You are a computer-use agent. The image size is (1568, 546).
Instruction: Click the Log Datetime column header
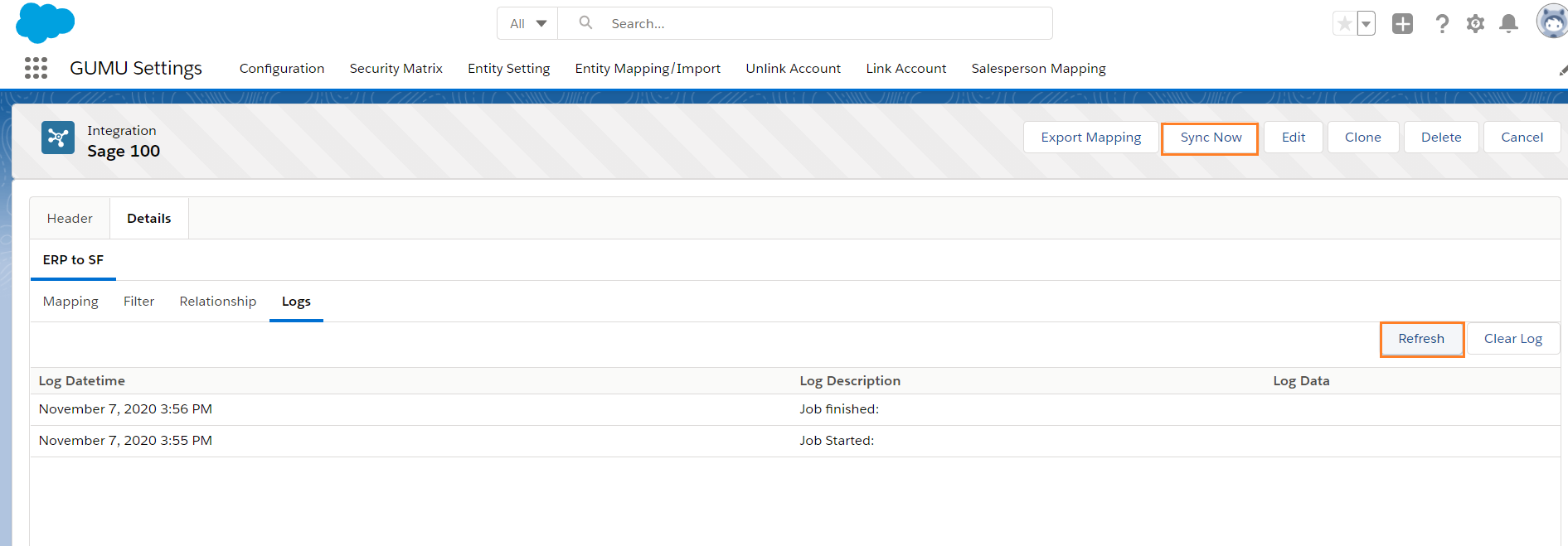(x=82, y=381)
